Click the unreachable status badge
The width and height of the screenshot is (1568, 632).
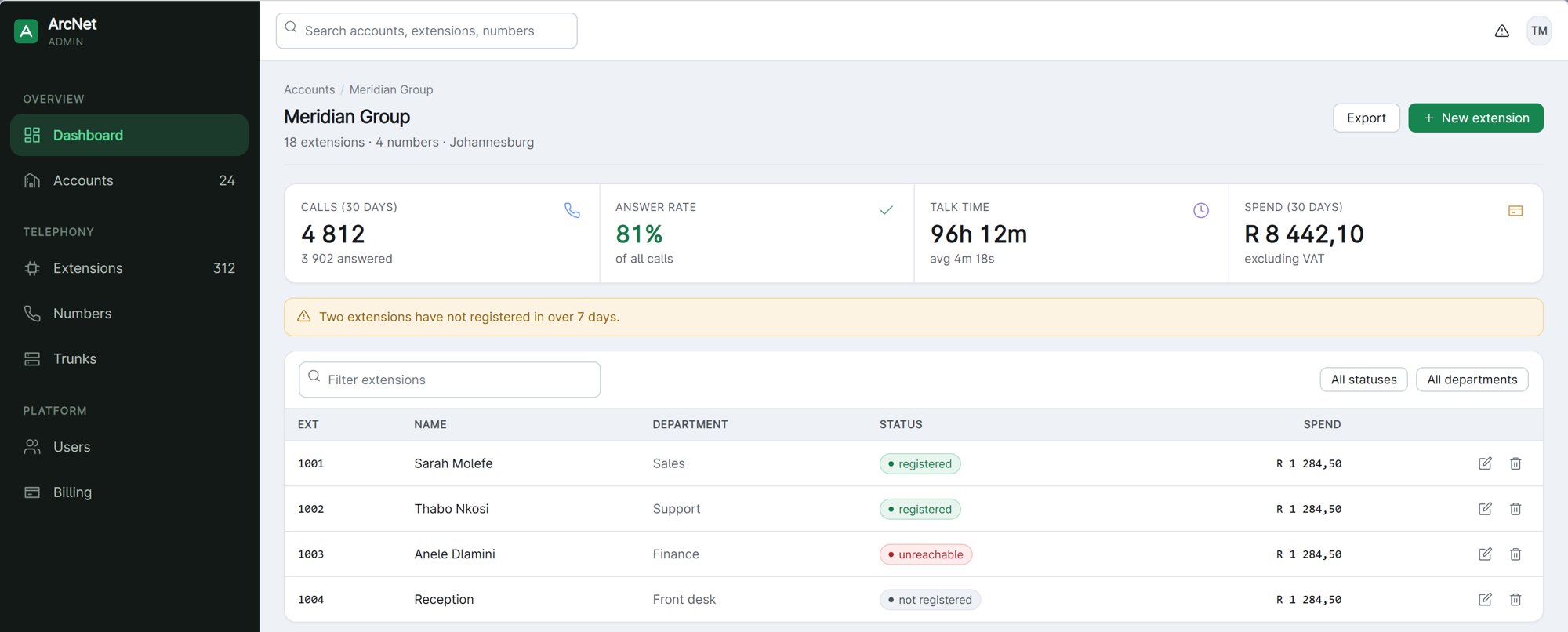pos(926,554)
